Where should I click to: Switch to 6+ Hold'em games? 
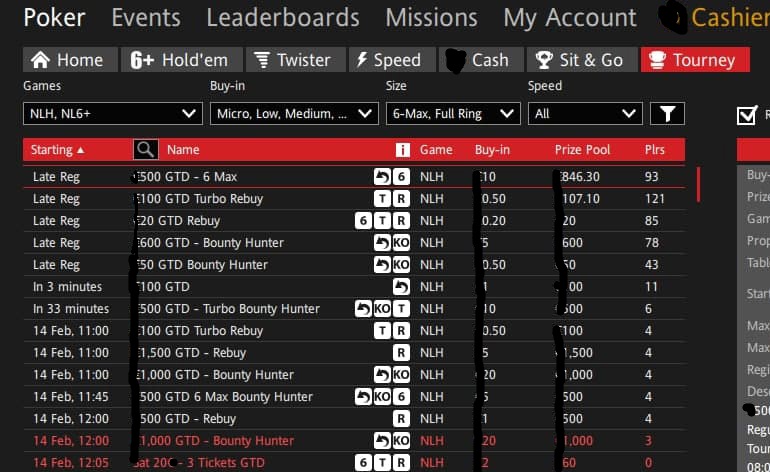182,60
